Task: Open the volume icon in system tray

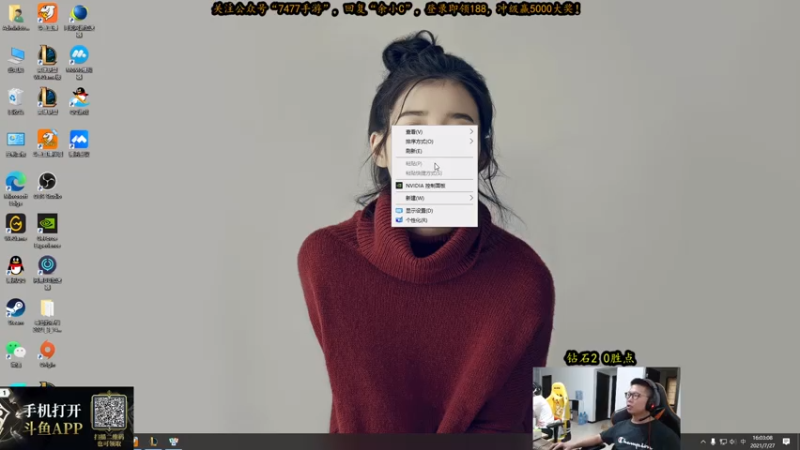Action: pos(733,442)
